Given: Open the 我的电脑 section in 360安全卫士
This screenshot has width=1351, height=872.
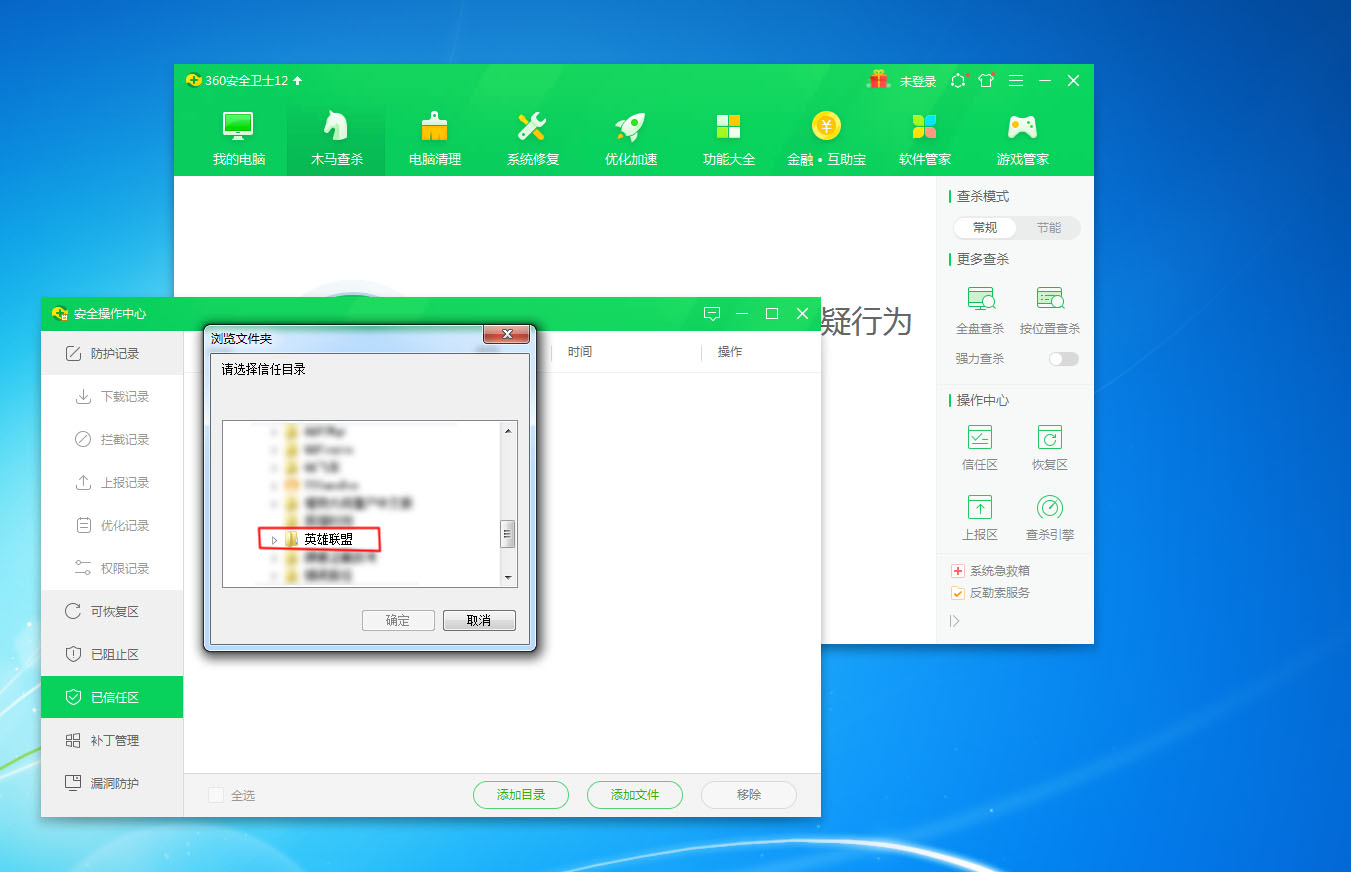Looking at the screenshot, I should coord(238,139).
